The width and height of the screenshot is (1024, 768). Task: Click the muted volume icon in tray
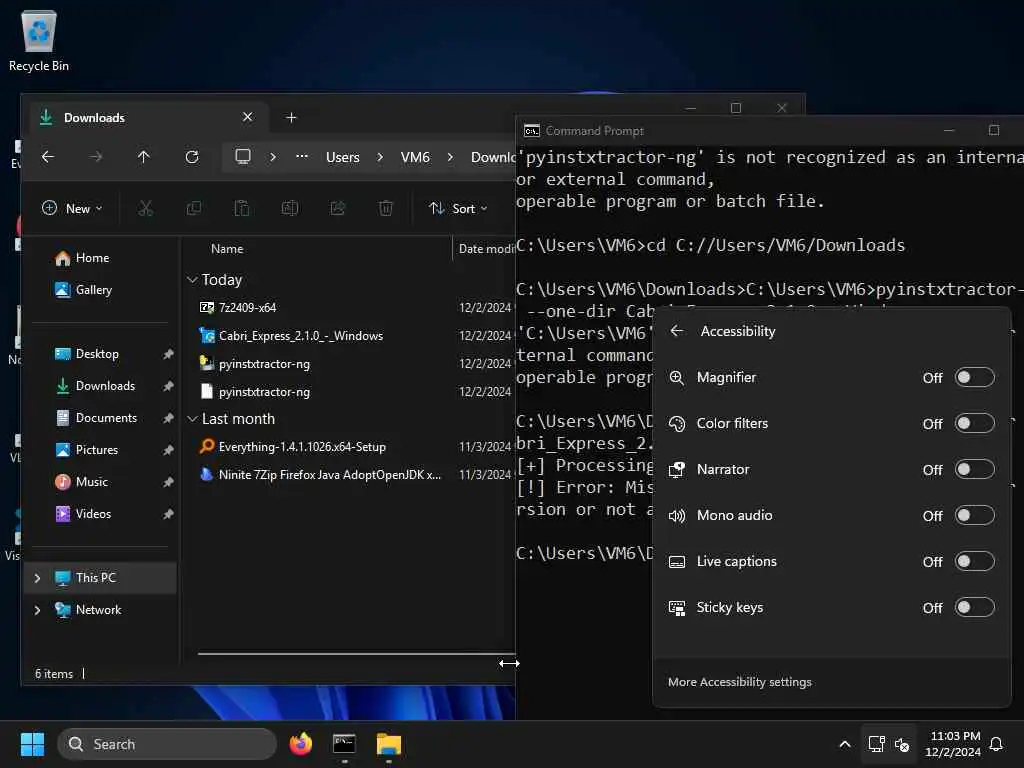coord(902,744)
